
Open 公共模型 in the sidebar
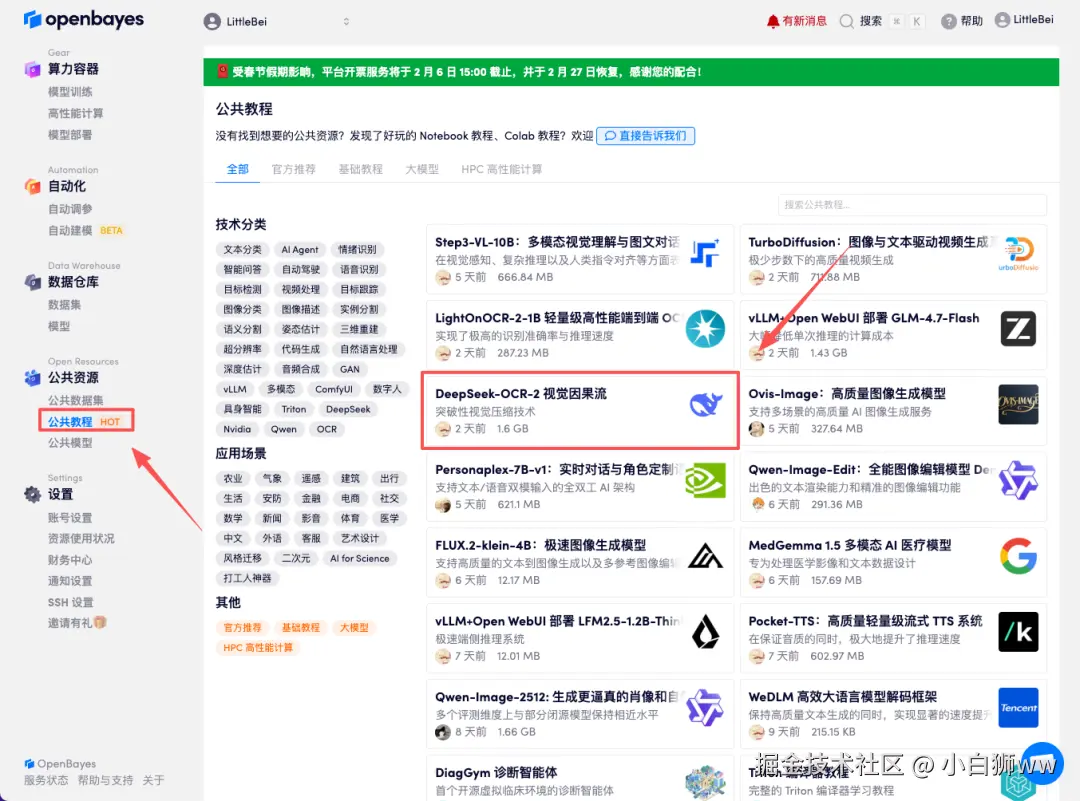[70, 443]
